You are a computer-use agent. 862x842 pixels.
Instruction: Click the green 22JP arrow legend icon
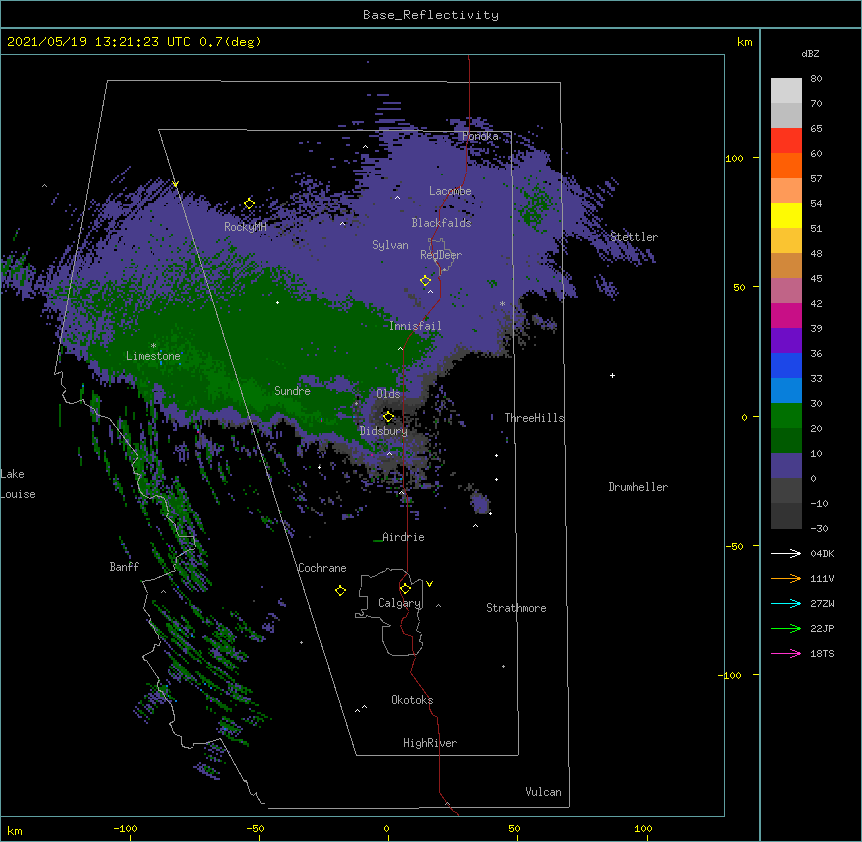[x=786, y=628]
